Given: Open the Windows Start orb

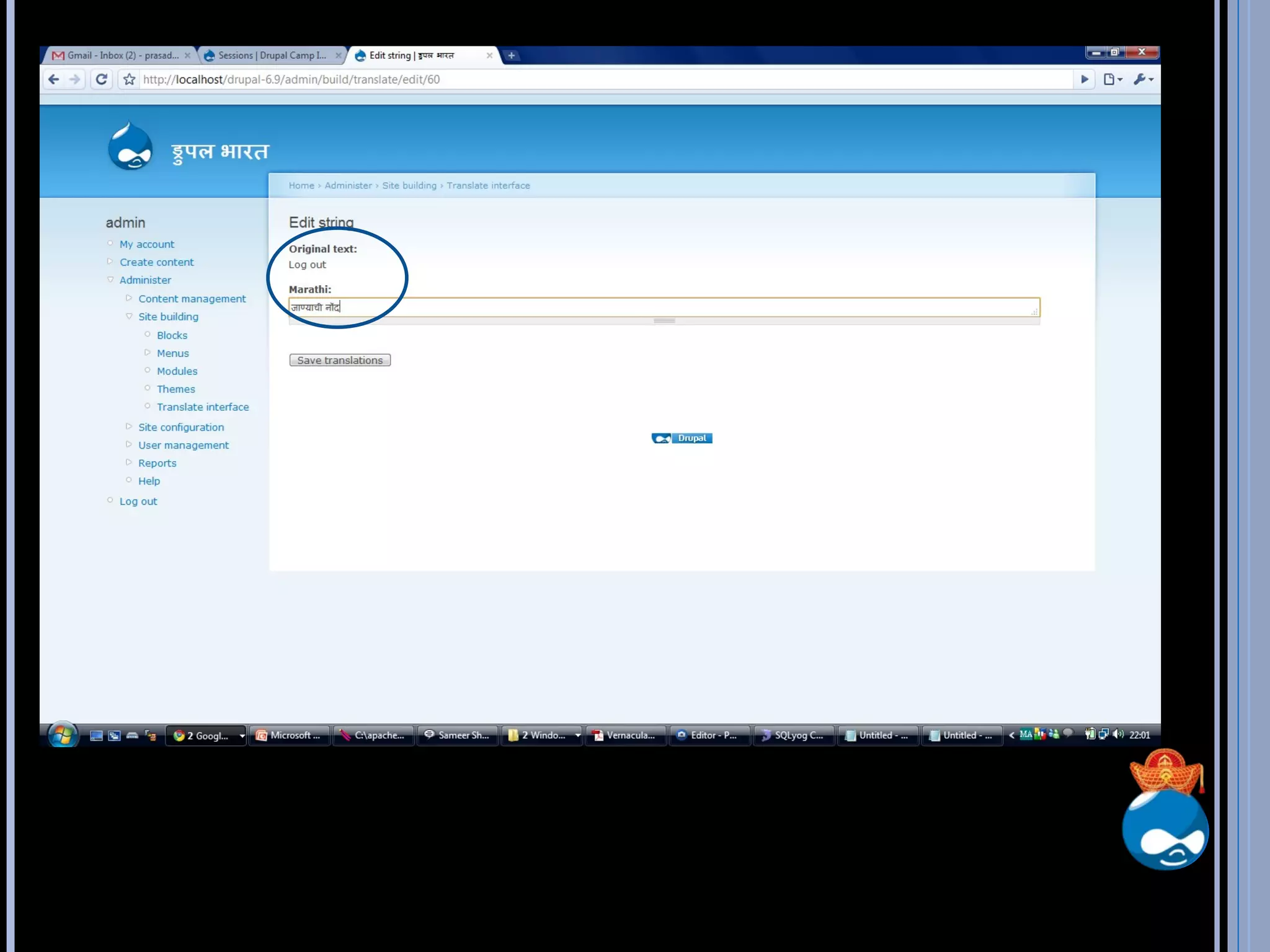Looking at the screenshot, I should coord(63,735).
